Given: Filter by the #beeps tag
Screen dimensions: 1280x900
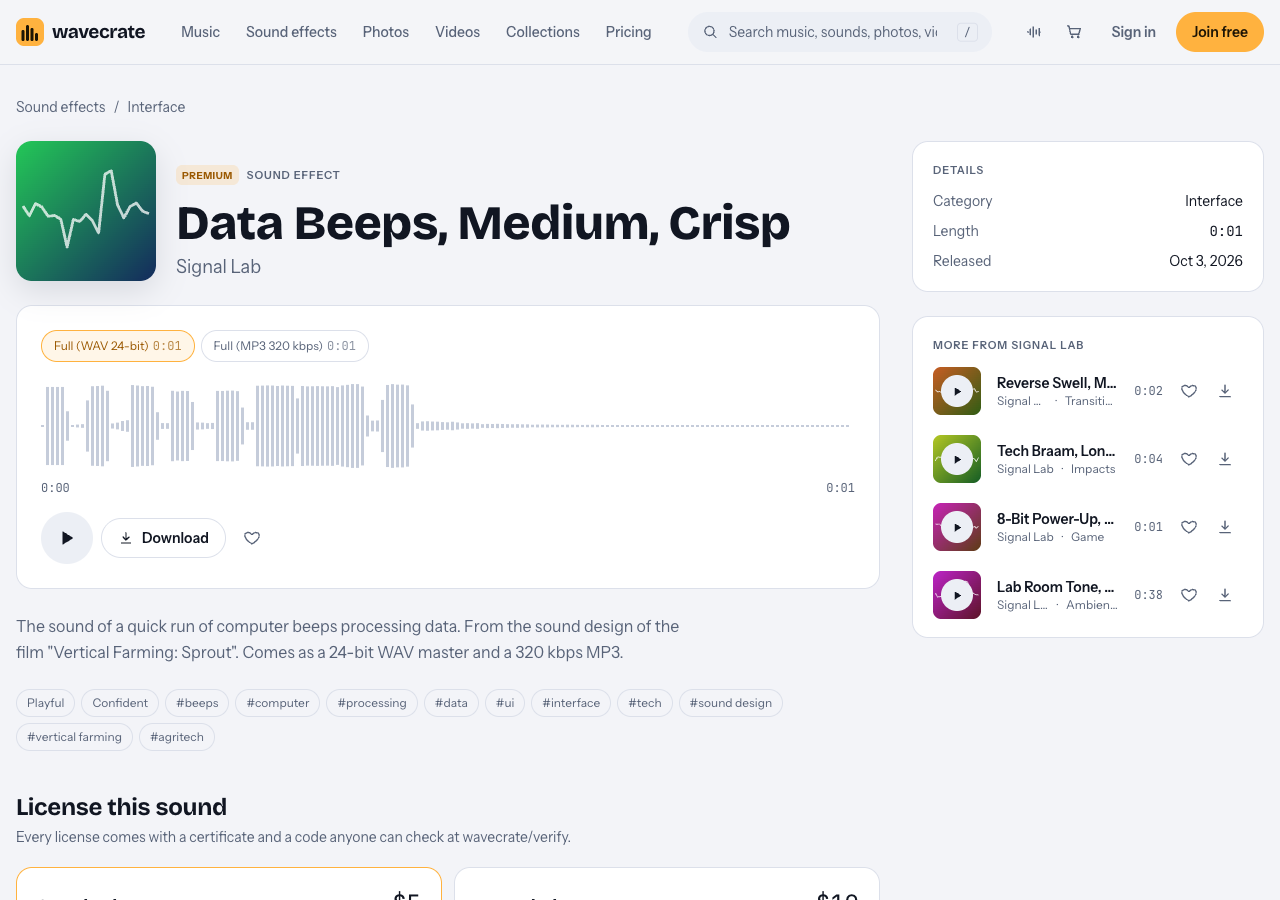Looking at the screenshot, I should [197, 703].
